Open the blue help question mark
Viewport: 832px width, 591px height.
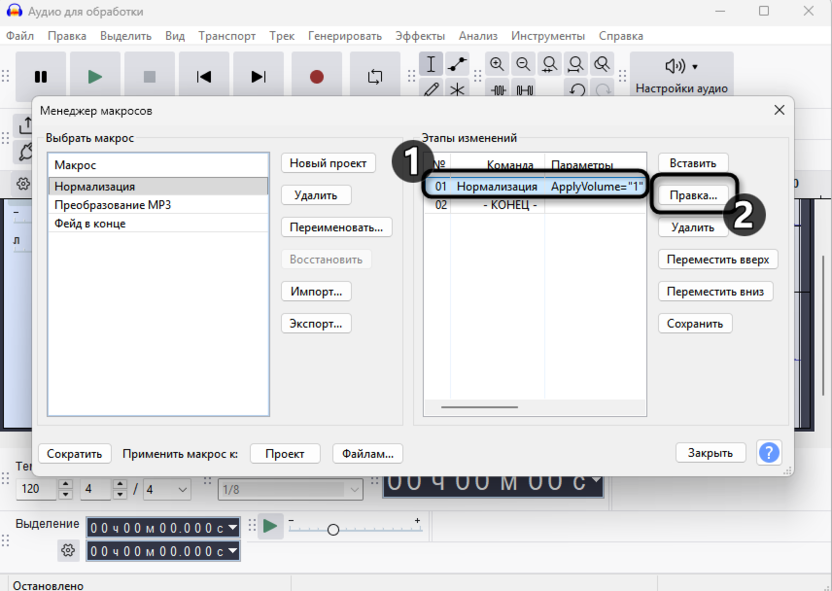click(x=768, y=453)
